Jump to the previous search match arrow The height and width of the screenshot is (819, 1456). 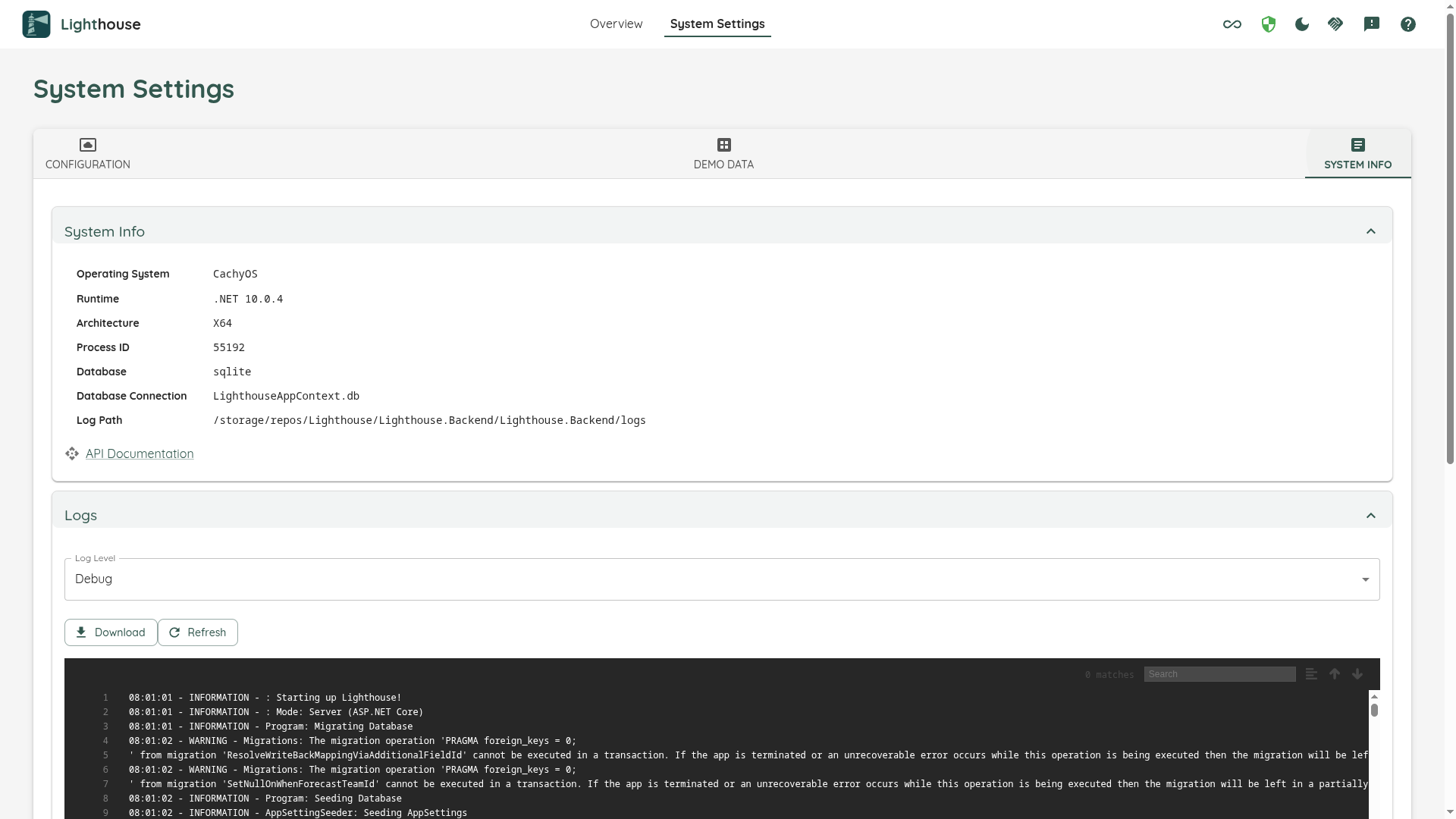(x=1335, y=674)
